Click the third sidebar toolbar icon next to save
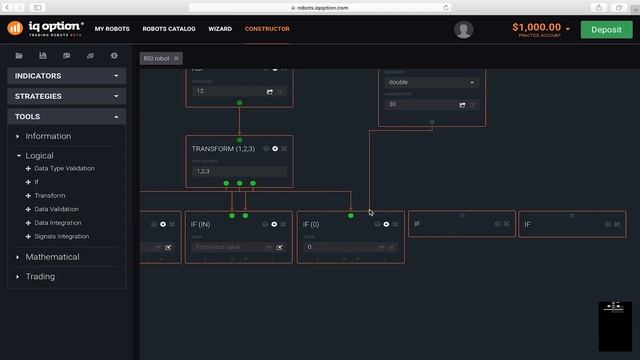 point(67,56)
